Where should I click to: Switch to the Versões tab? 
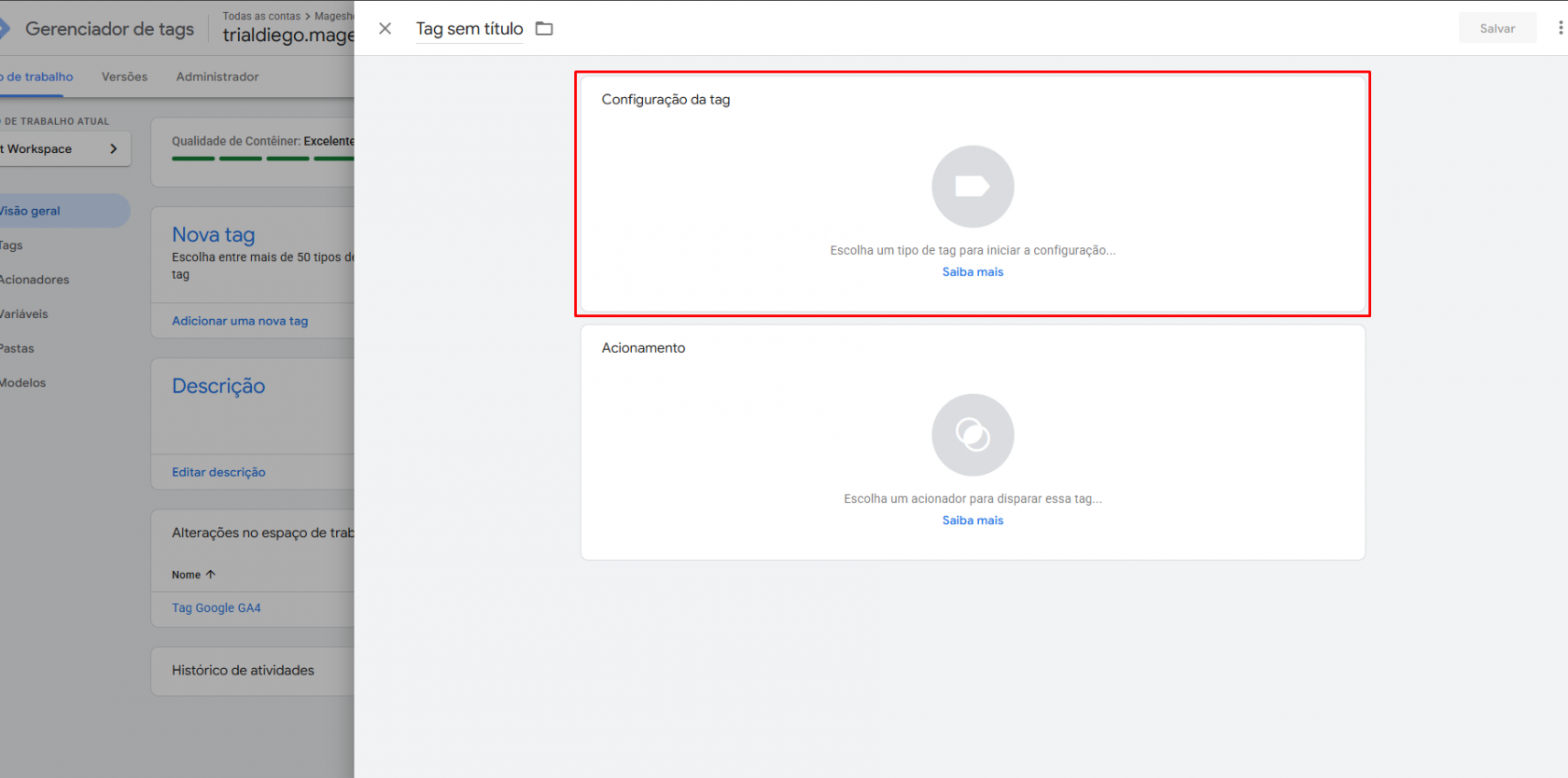tap(124, 76)
